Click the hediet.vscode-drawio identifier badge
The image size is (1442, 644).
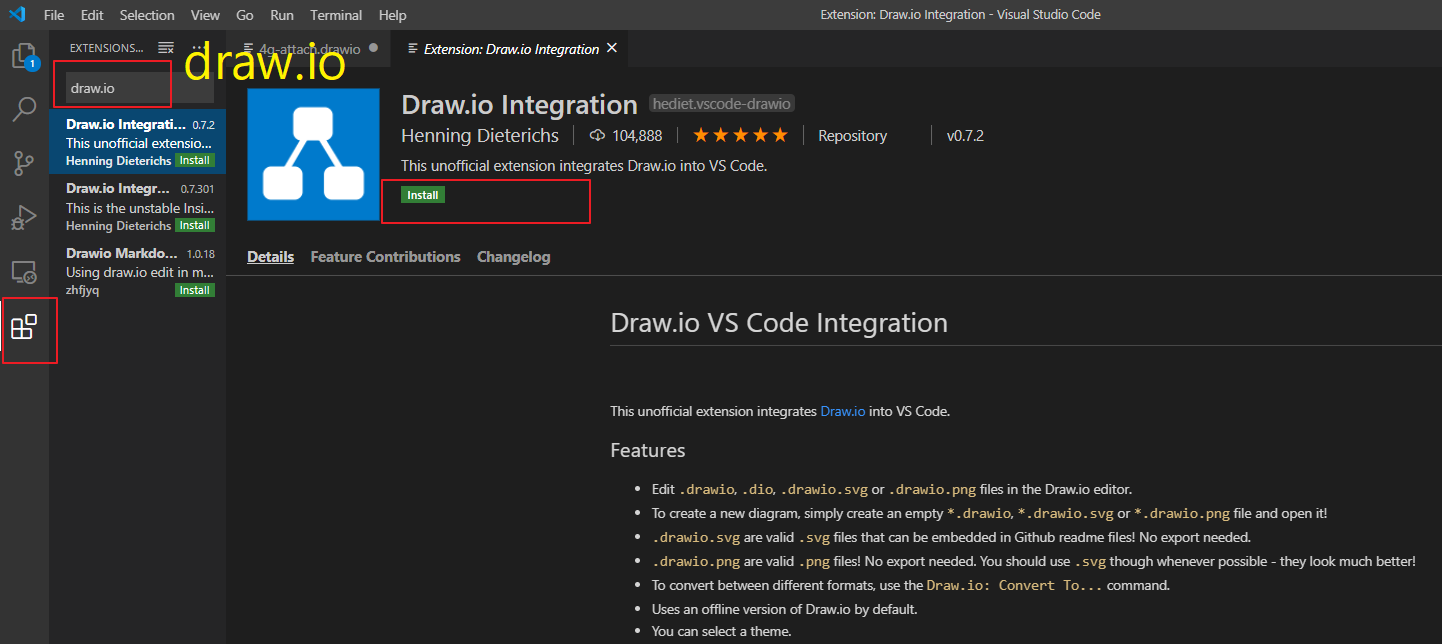point(722,104)
